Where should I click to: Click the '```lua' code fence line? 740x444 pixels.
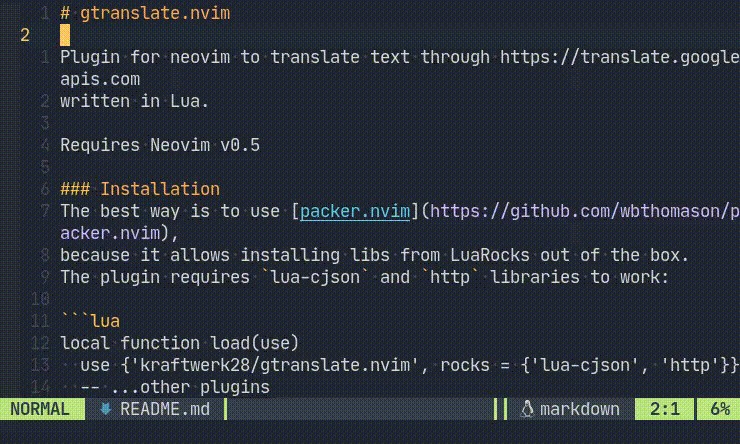(90, 321)
